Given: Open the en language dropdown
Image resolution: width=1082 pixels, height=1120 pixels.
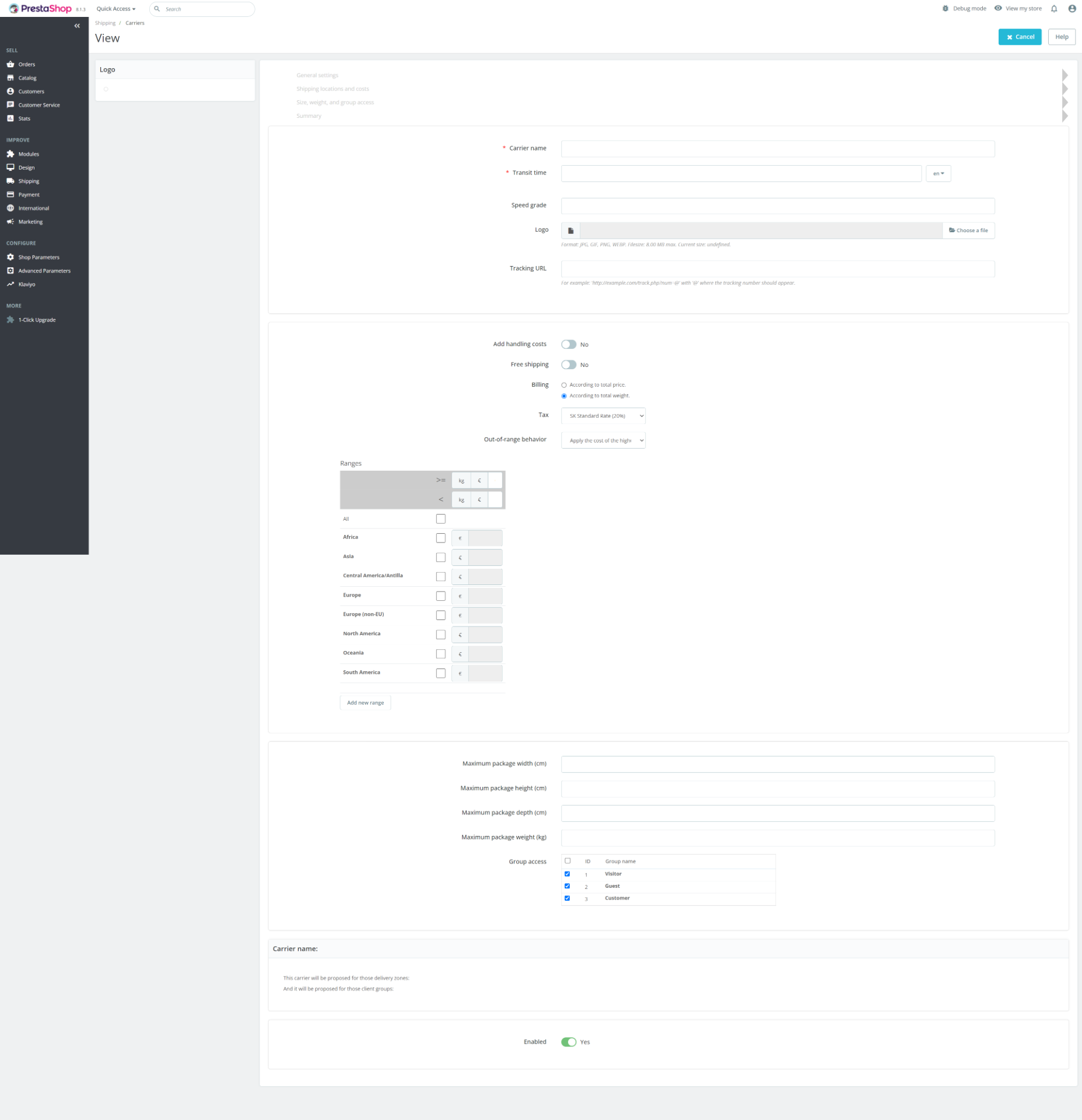Looking at the screenshot, I should (x=939, y=173).
